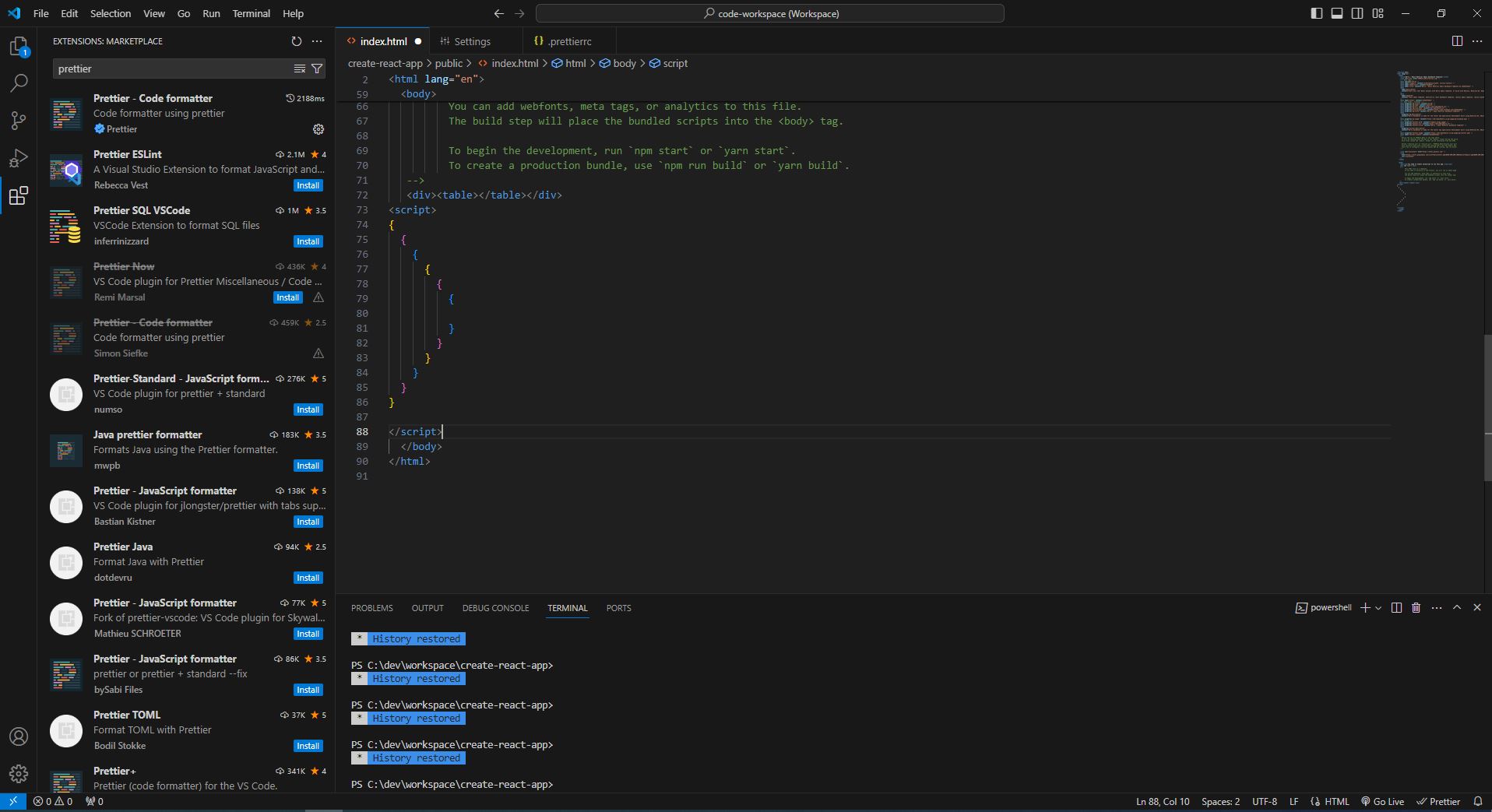Split the terminal pane
This screenshot has height=812, width=1492.
click(x=1396, y=607)
